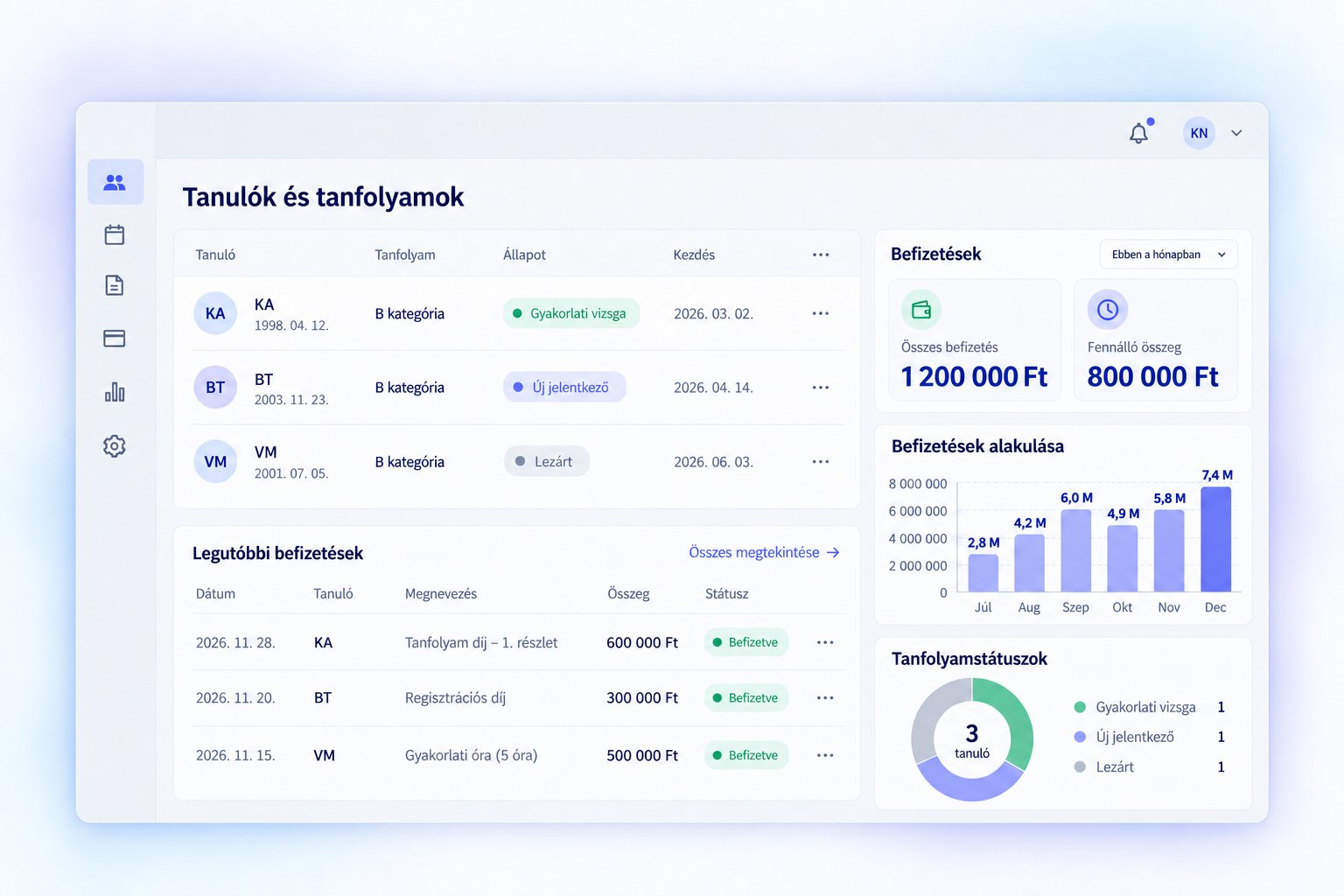This screenshot has height=896, width=1344.
Task: Expand the user account menu chevron
Action: (1236, 133)
